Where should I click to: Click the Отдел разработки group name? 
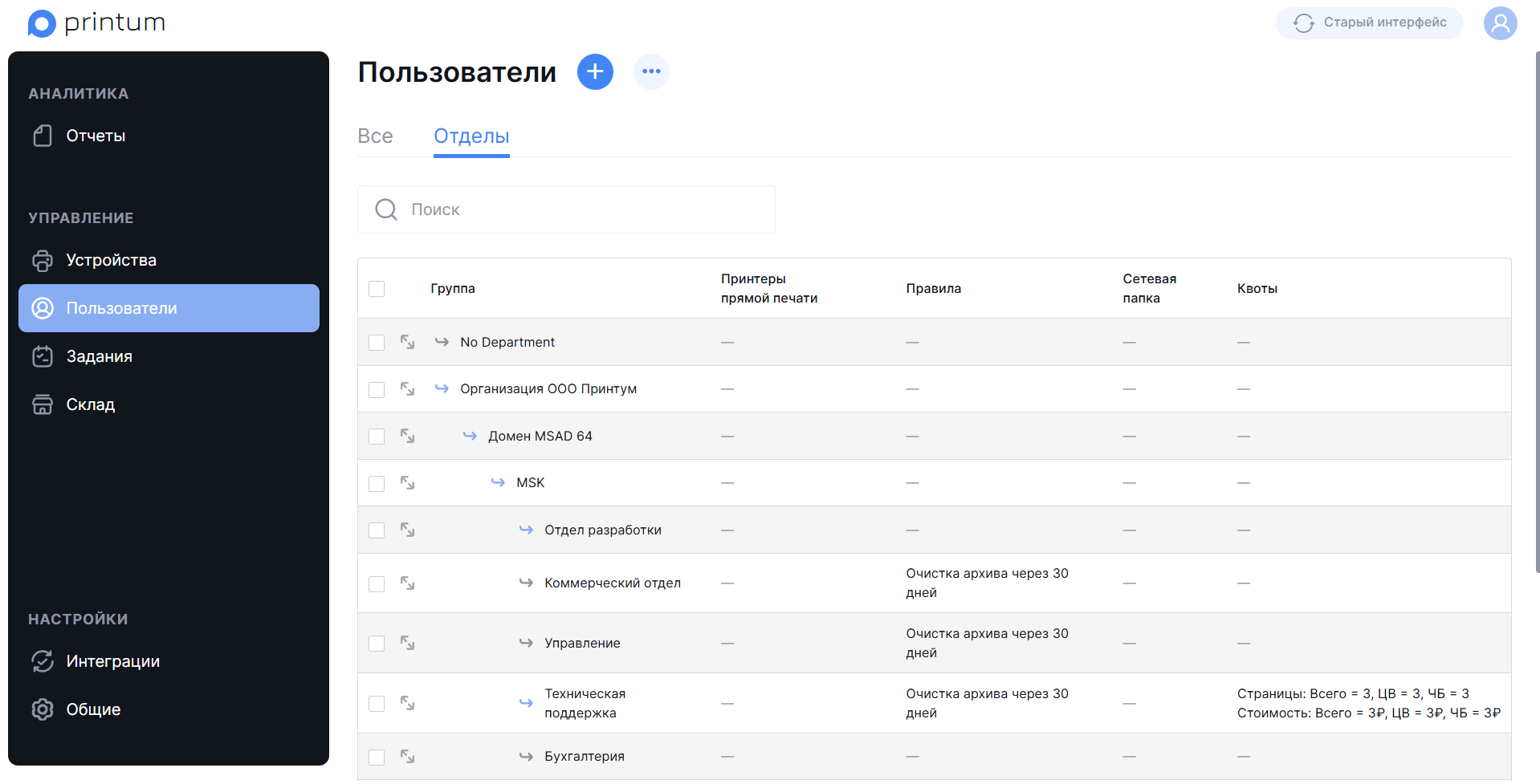(603, 530)
